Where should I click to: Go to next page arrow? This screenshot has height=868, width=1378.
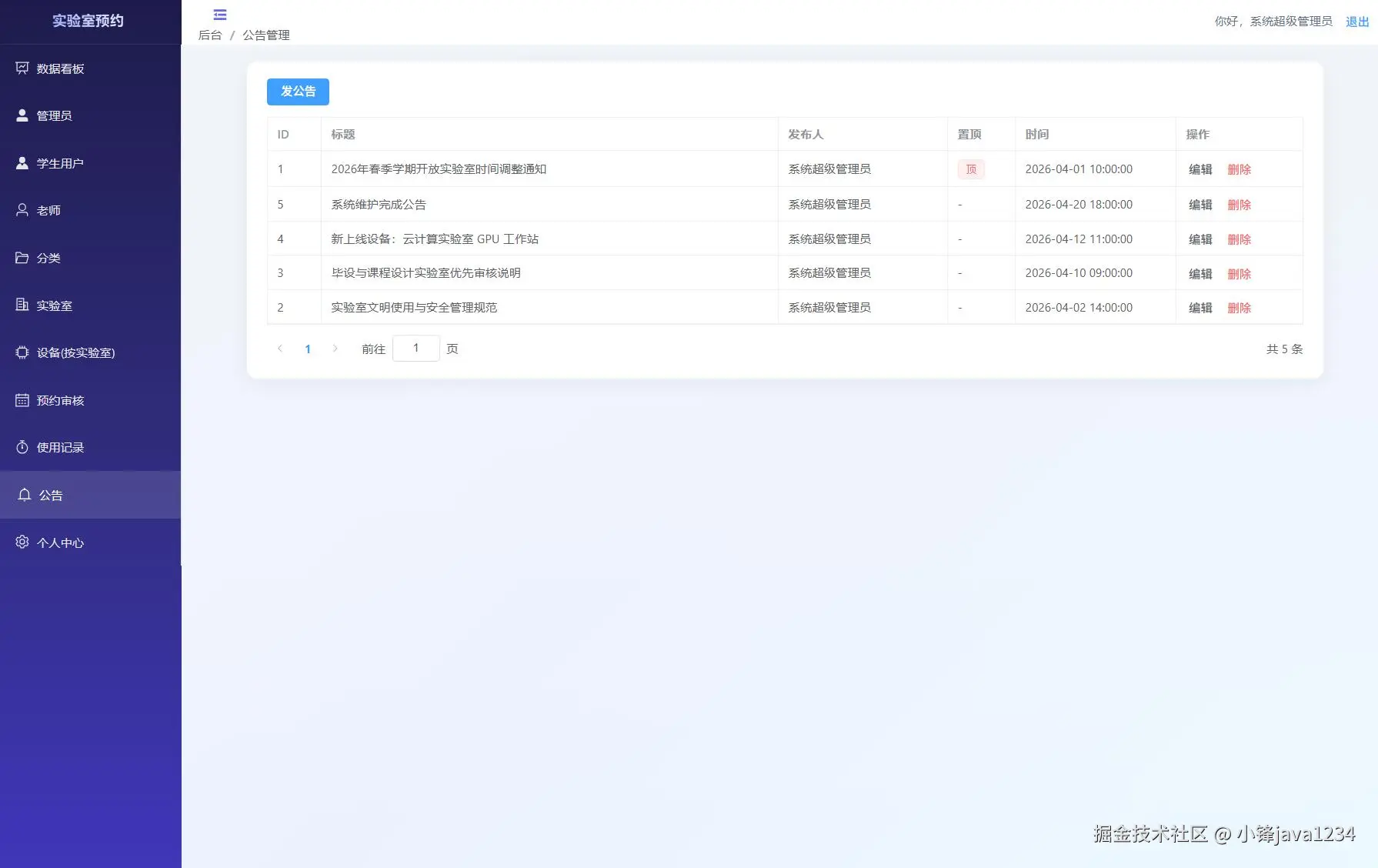[x=335, y=349]
